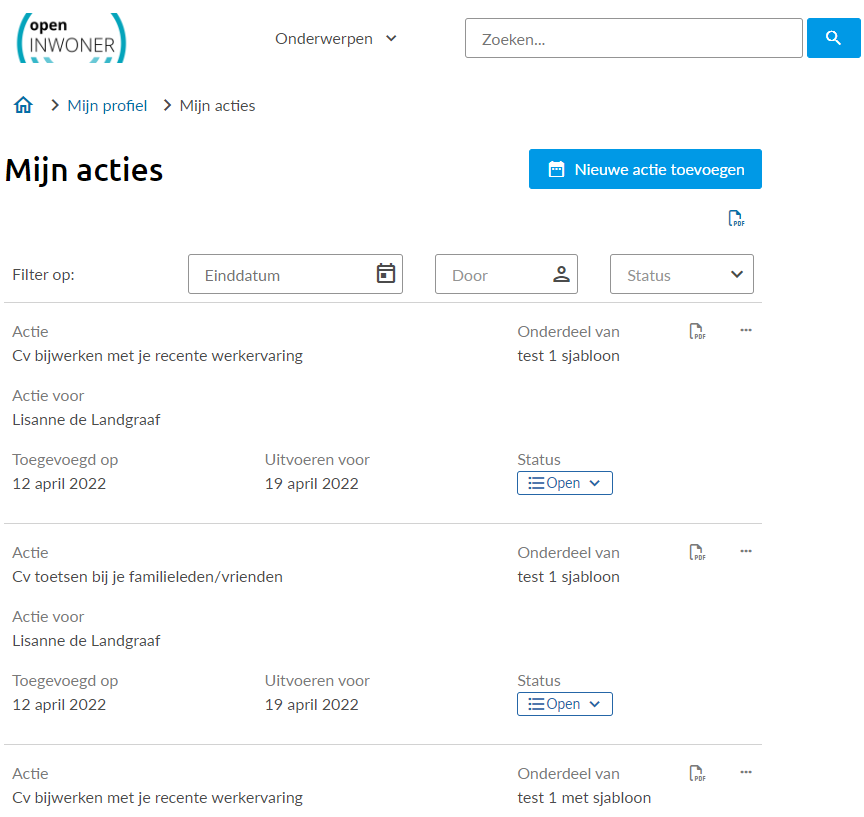Download PDF for 'test 1 met sjabloon' action
Screen dimensions: 864x817
point(697,773)
